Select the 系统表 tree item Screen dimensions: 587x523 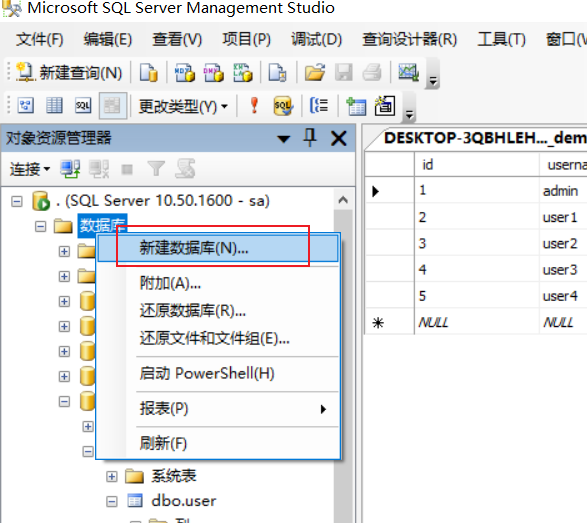pyautogui.click(x=174, y=476)
